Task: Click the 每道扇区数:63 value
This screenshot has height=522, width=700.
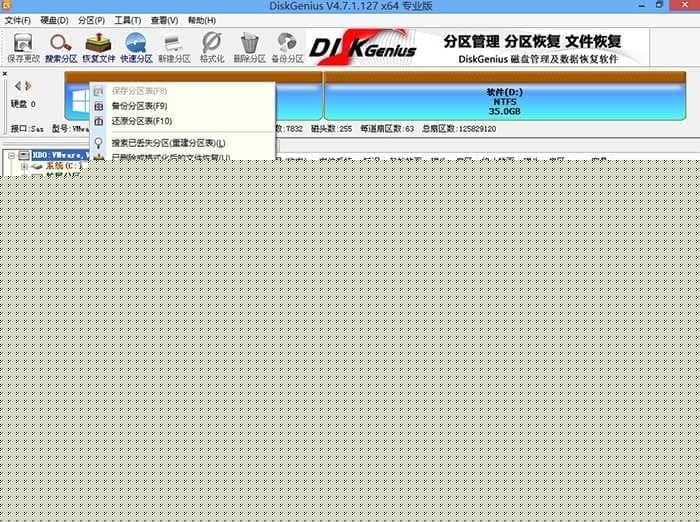Action: pos(387,129)
